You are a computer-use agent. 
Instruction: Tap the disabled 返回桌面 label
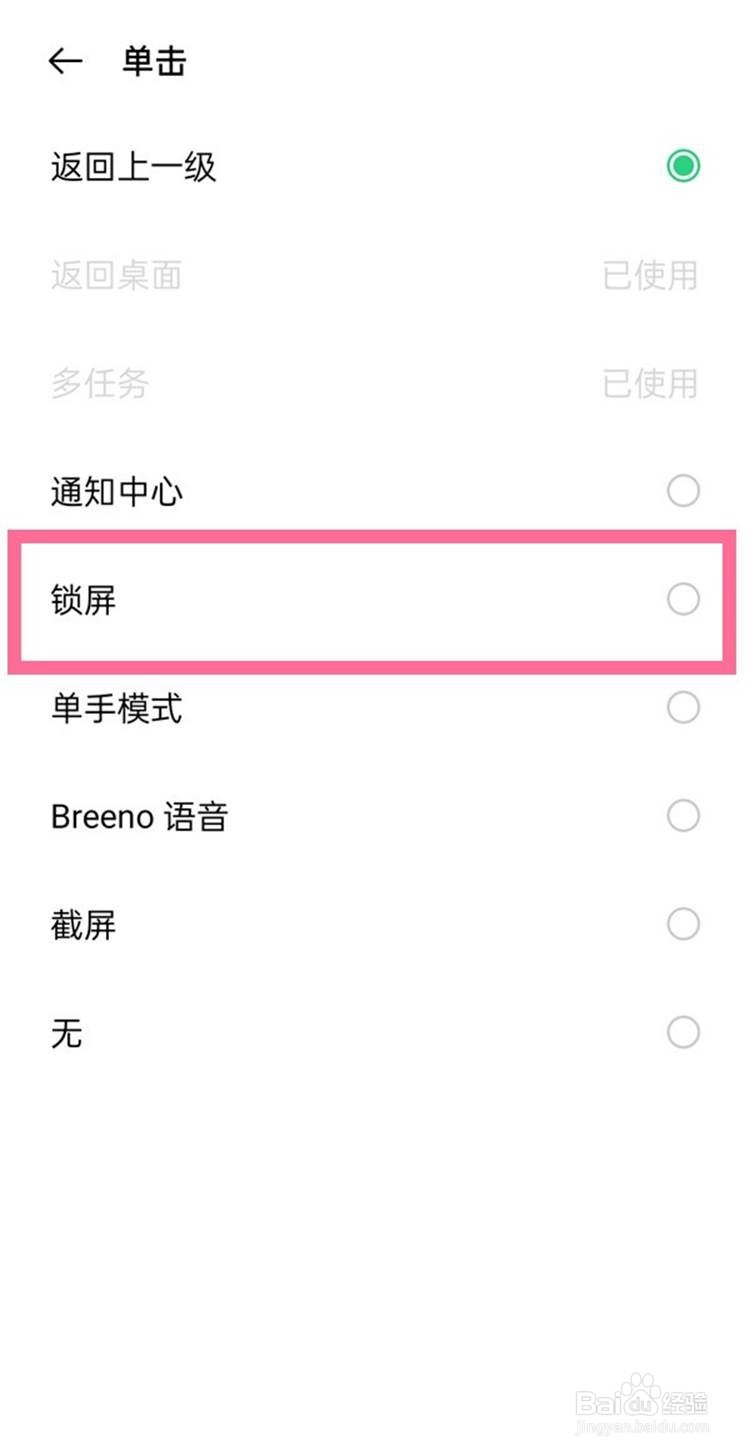tap(116, 275)
